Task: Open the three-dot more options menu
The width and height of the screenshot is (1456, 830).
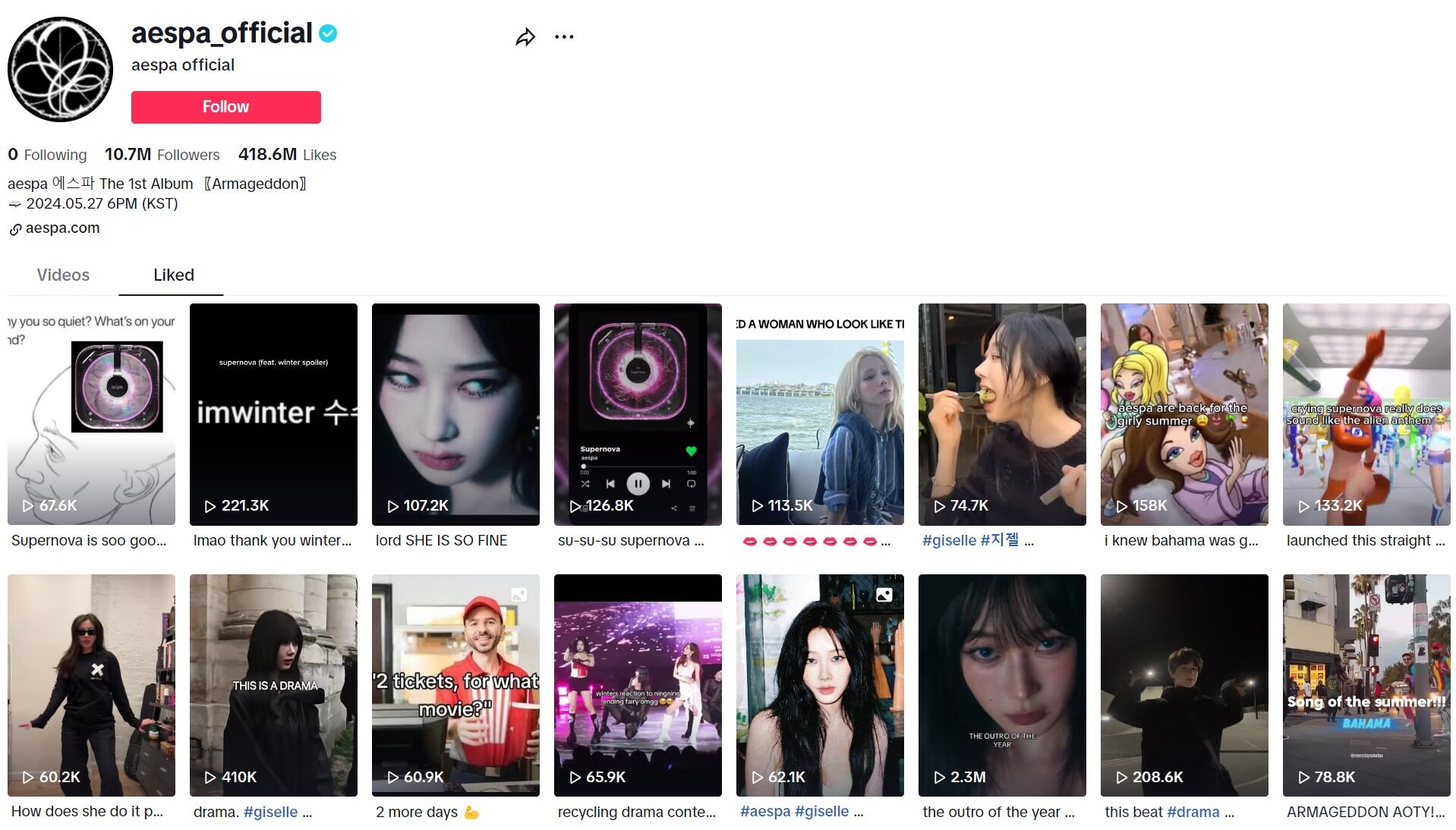Action: (x=564, y=37)
